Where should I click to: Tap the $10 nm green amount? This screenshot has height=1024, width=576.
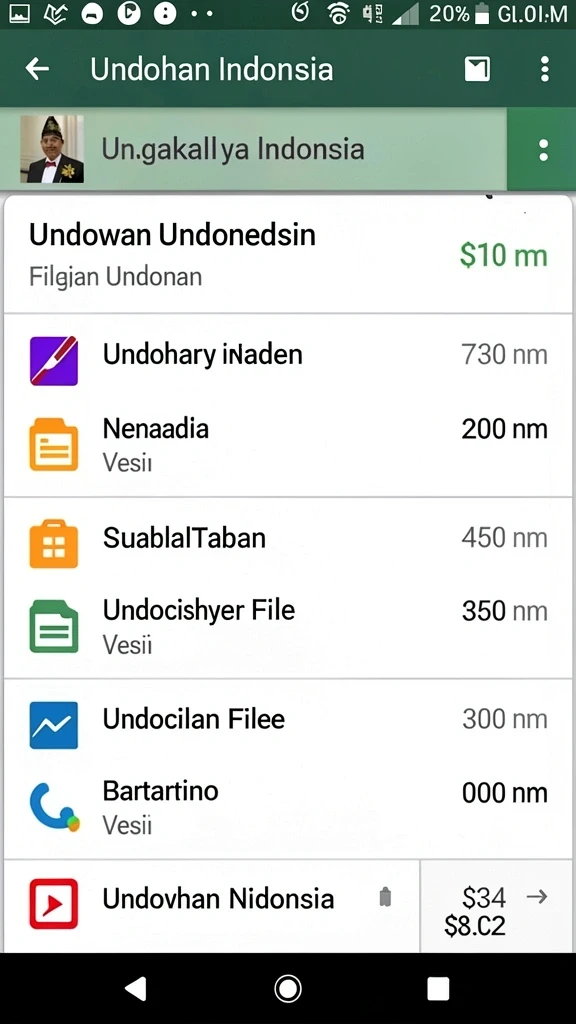pyautogui.click(x=504, y=255)
